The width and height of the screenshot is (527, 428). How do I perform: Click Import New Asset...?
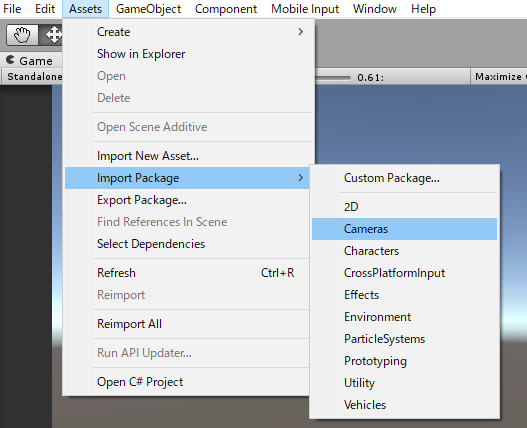[187, 156]
